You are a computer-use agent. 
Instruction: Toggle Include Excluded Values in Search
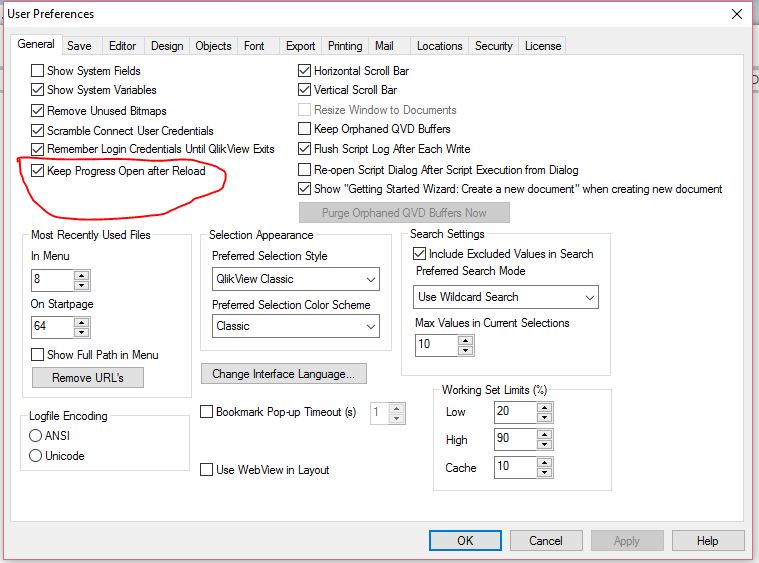pos(419,254)
